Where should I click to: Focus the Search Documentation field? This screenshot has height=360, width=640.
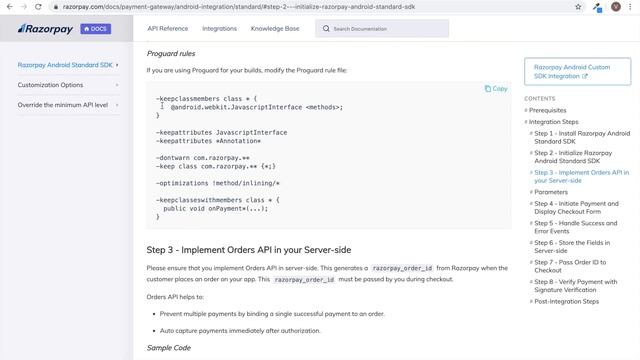pyautogui.click(x=382, y=29)
